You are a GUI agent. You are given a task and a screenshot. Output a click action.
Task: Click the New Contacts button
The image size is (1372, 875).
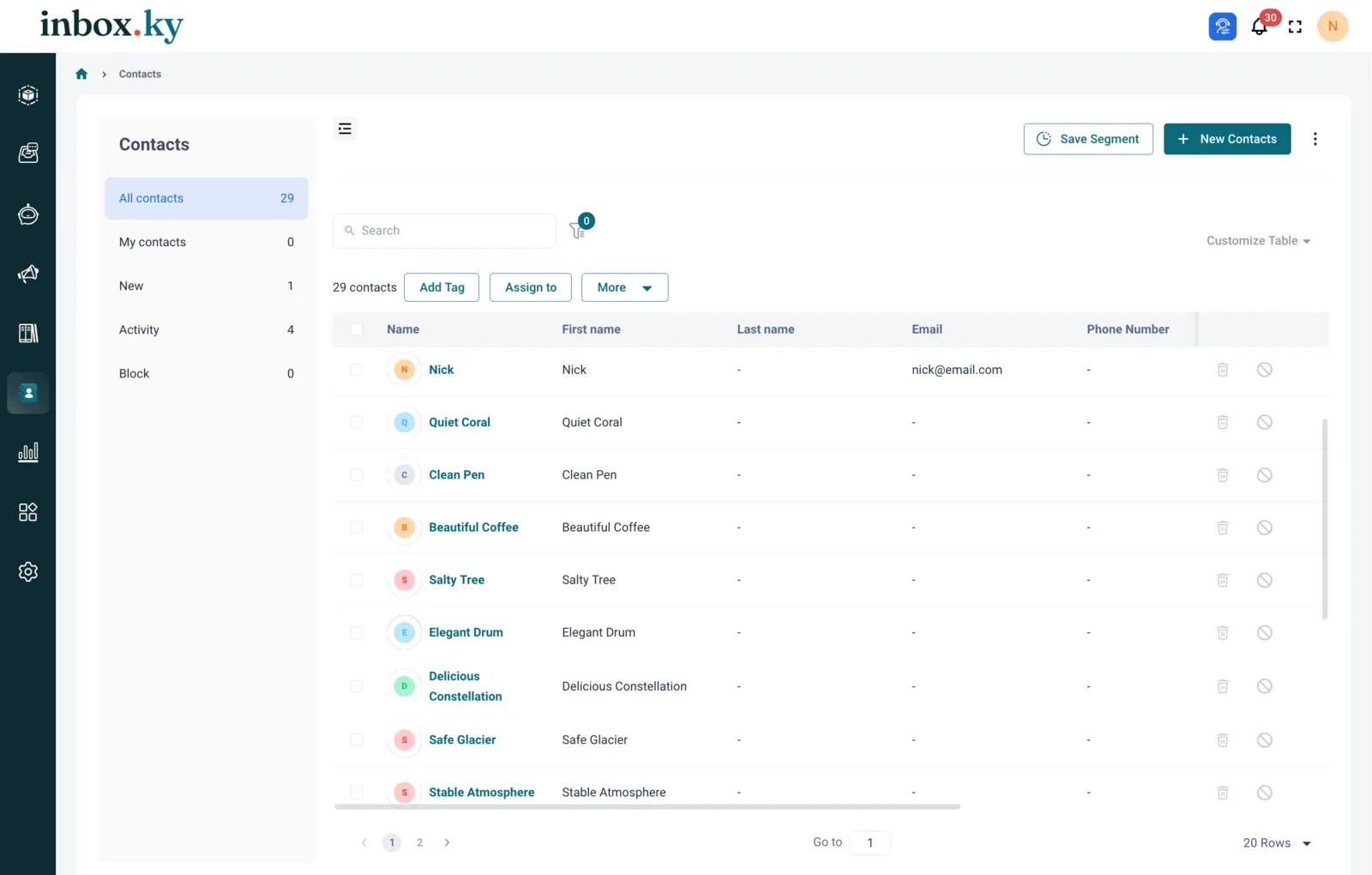(1227, 139)
